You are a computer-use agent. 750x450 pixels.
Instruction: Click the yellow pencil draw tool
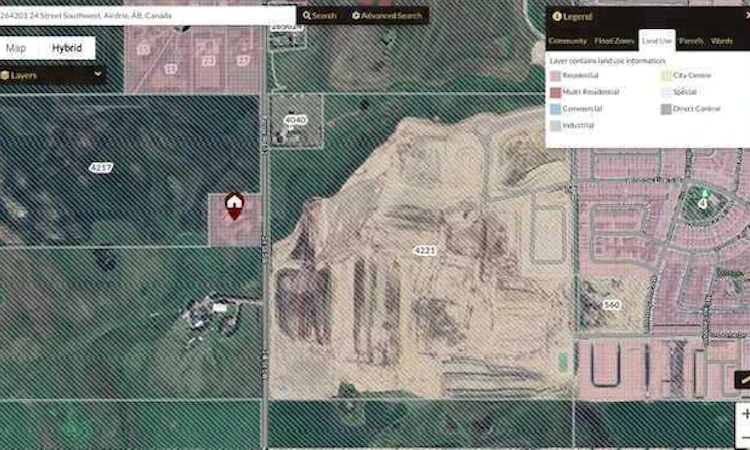coord(744,379)
